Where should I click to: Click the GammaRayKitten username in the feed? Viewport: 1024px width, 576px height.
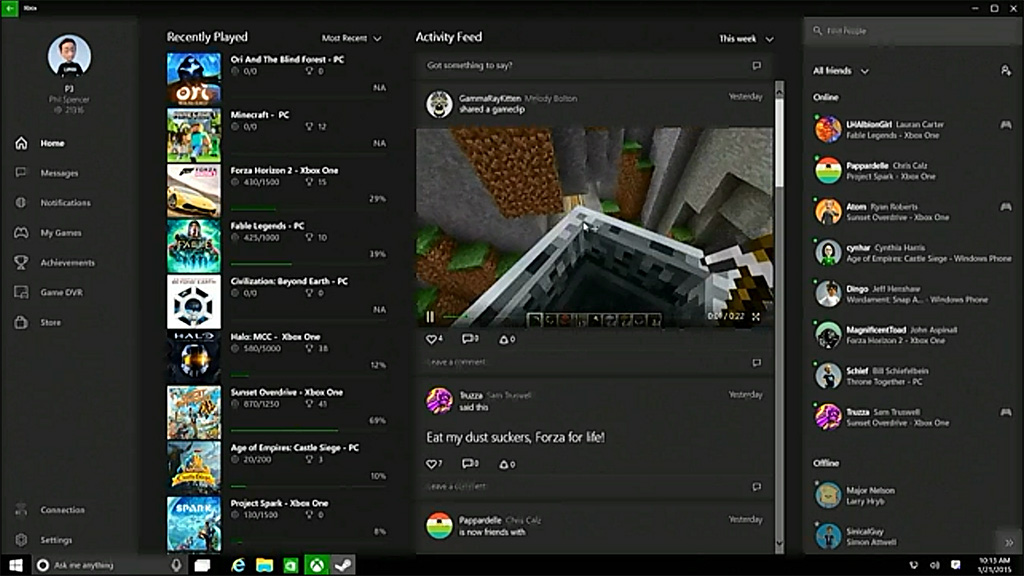490,98
